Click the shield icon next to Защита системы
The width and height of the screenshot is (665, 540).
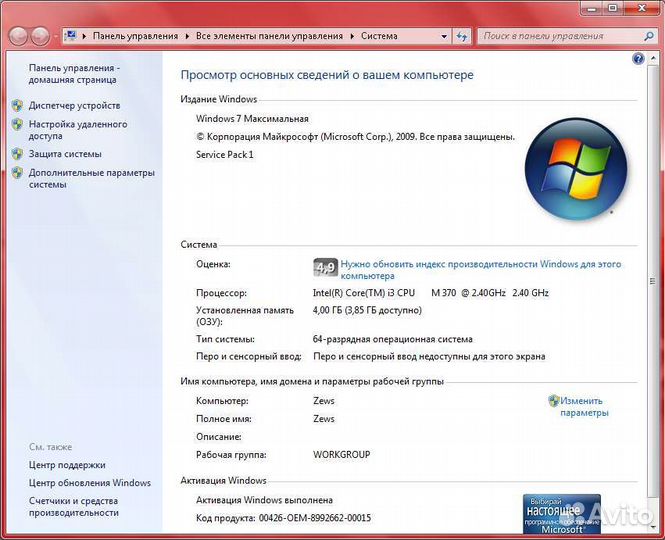coord(17,154)
